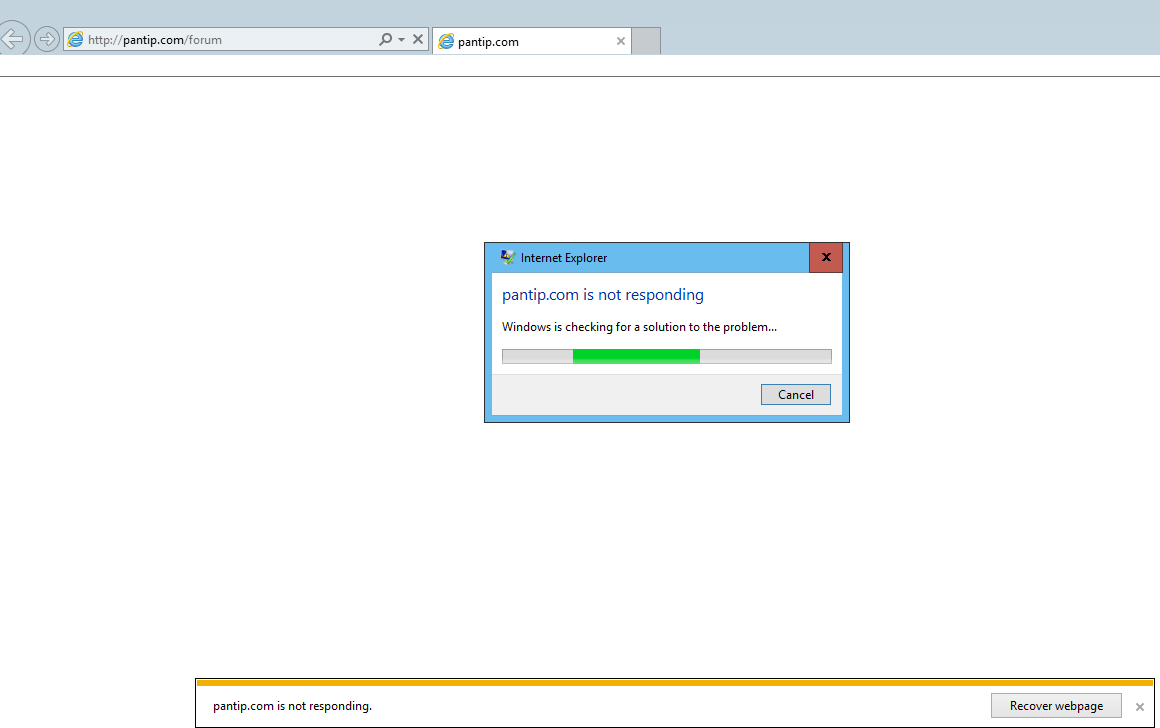
Task: Stop loading with the address bar X
Action: (x=418, y=39)
